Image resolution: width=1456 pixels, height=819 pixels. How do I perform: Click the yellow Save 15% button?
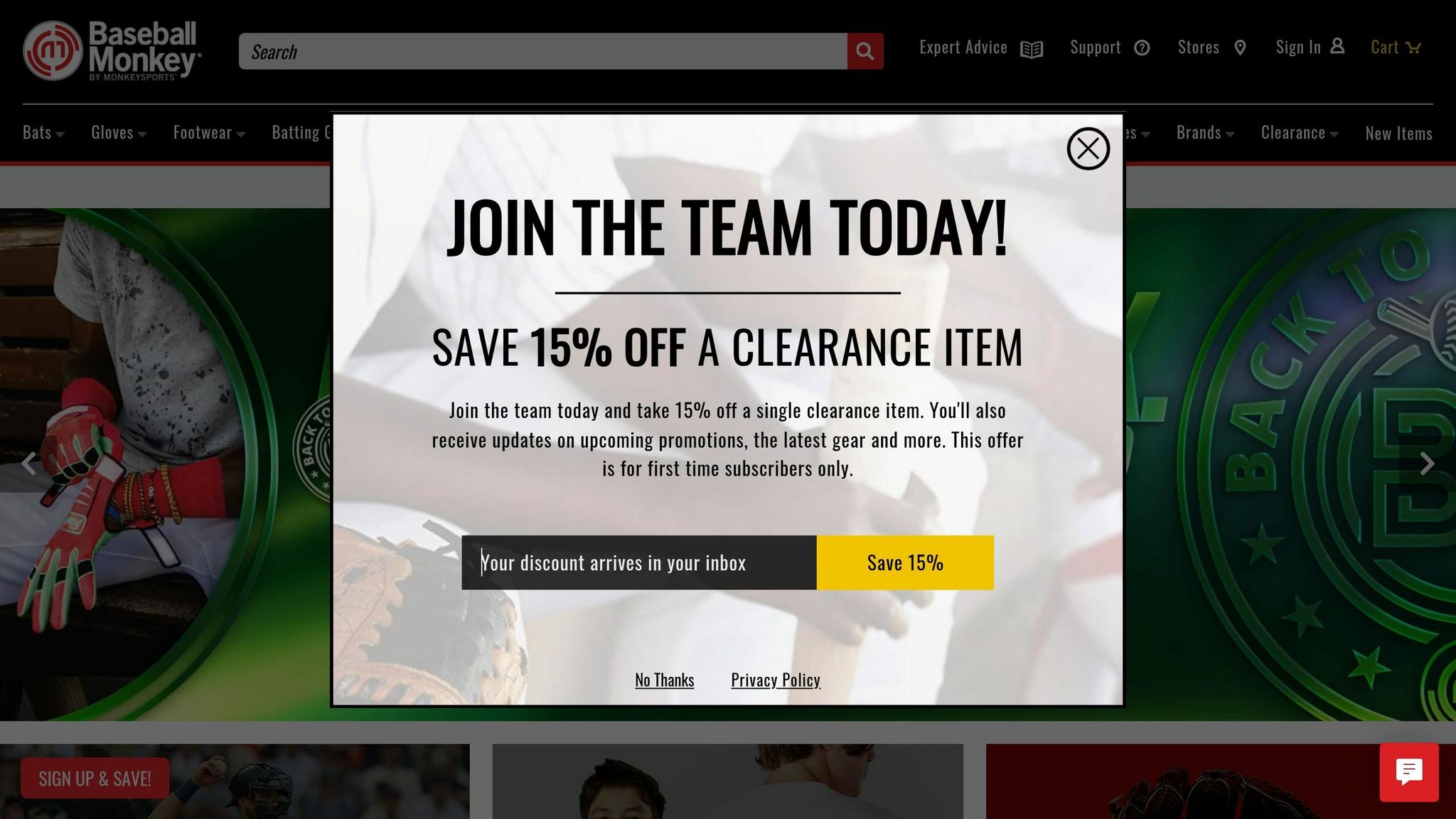[905, 562]
